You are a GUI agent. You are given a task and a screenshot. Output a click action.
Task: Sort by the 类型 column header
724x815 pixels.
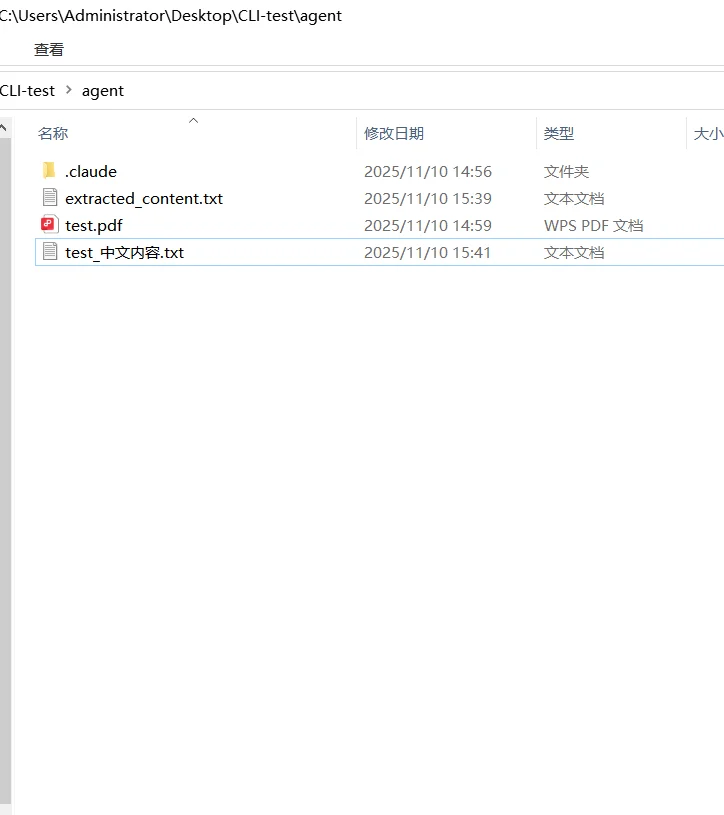pos(559,134)
